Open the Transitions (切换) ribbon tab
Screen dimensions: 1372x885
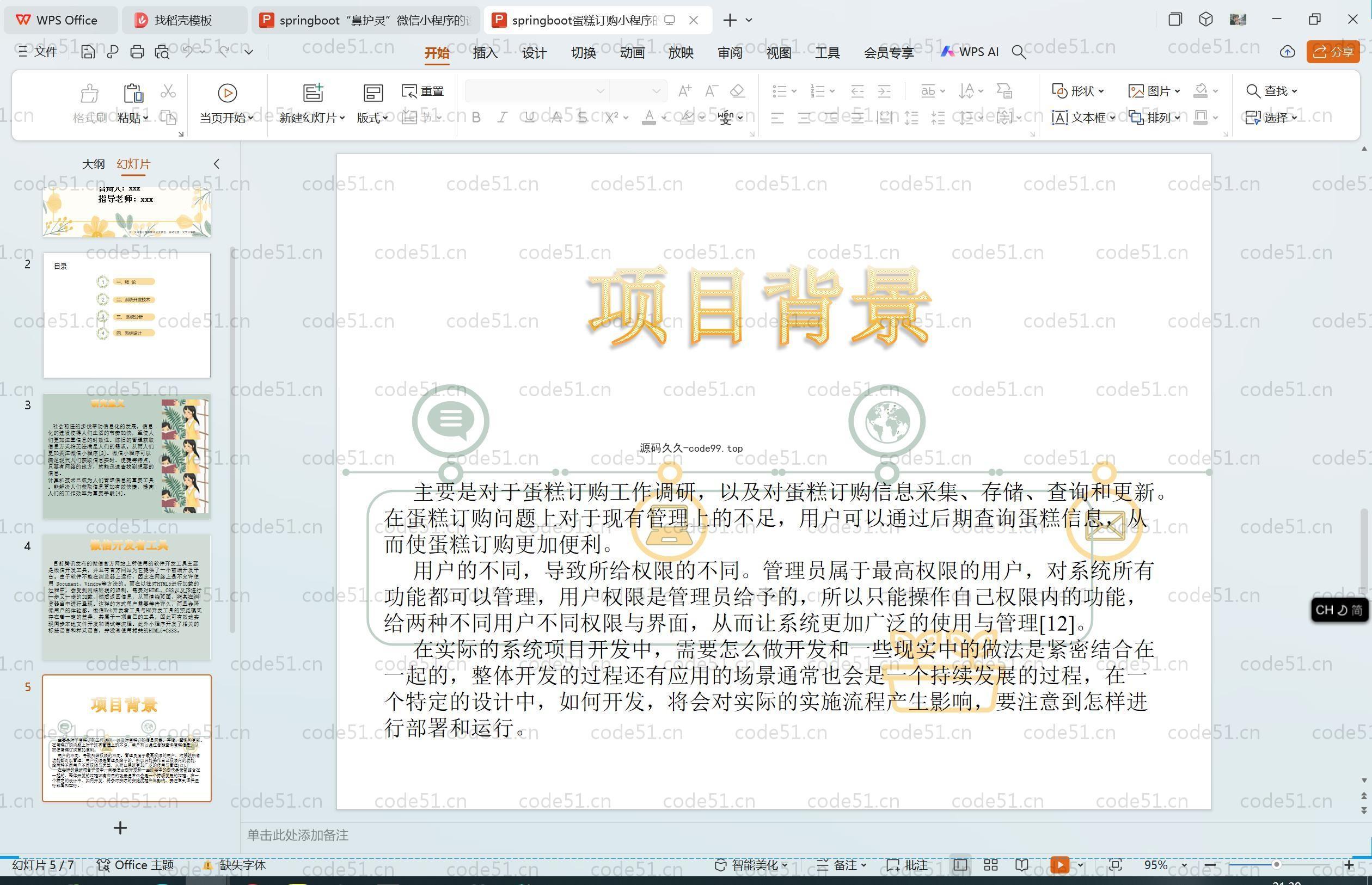pyautogui.click(x=583, y=53)
